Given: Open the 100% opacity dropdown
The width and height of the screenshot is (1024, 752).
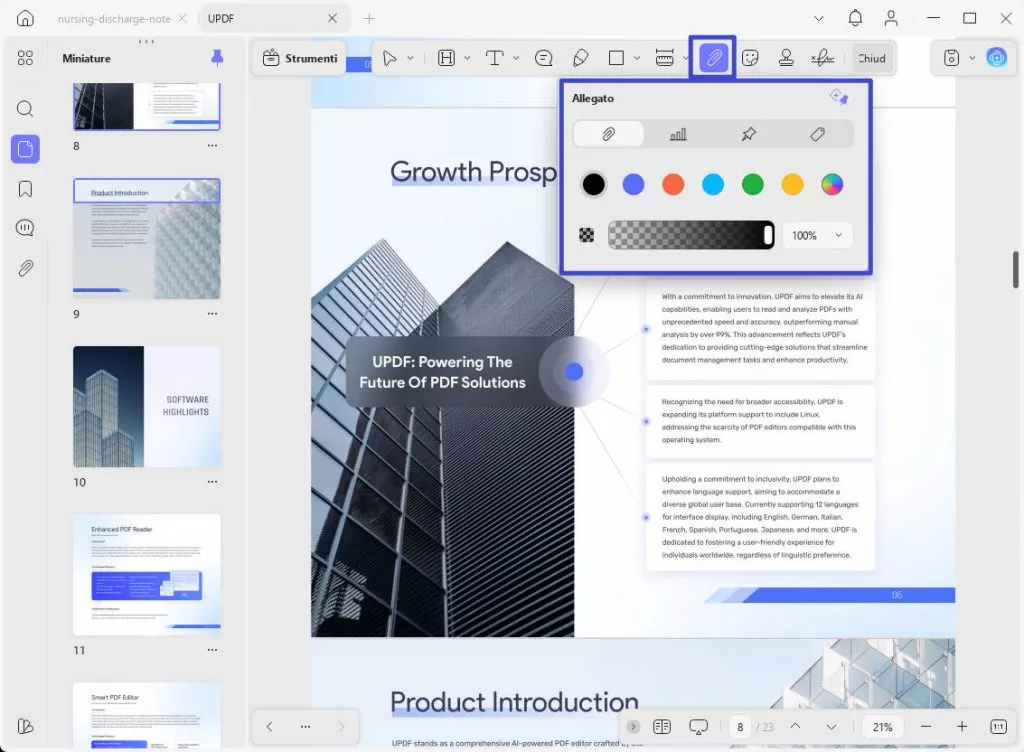Looking at the screenshot, I should pyautogui.click(x=817, y=235).
